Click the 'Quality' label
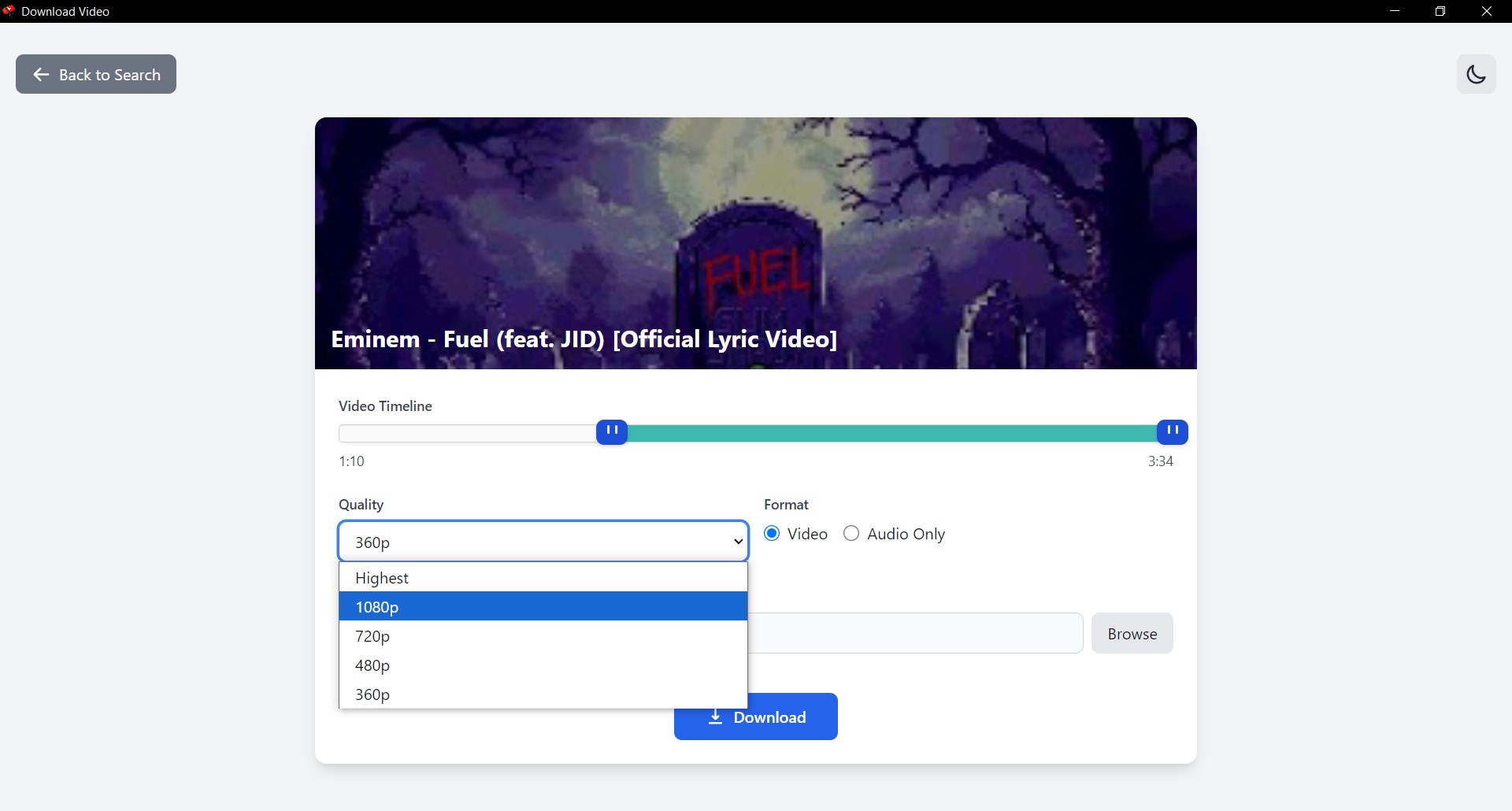 click(x=361, y=505)
